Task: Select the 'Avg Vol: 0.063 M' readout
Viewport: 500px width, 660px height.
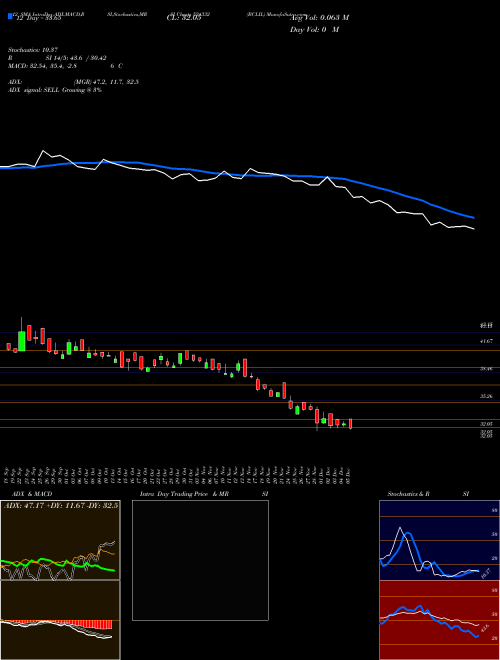Action: (x=320, y=18)
